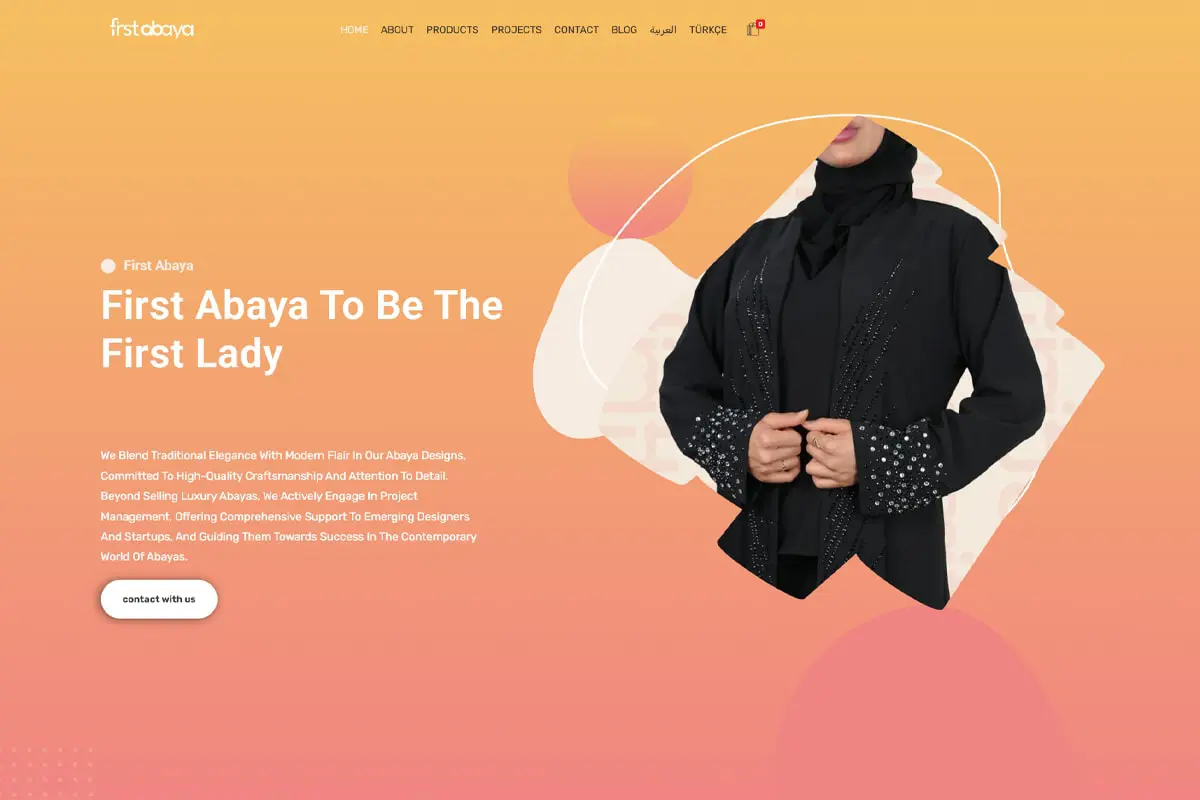Click the black abaya model image
1200x800 pixels.
[x=850, y=360]
